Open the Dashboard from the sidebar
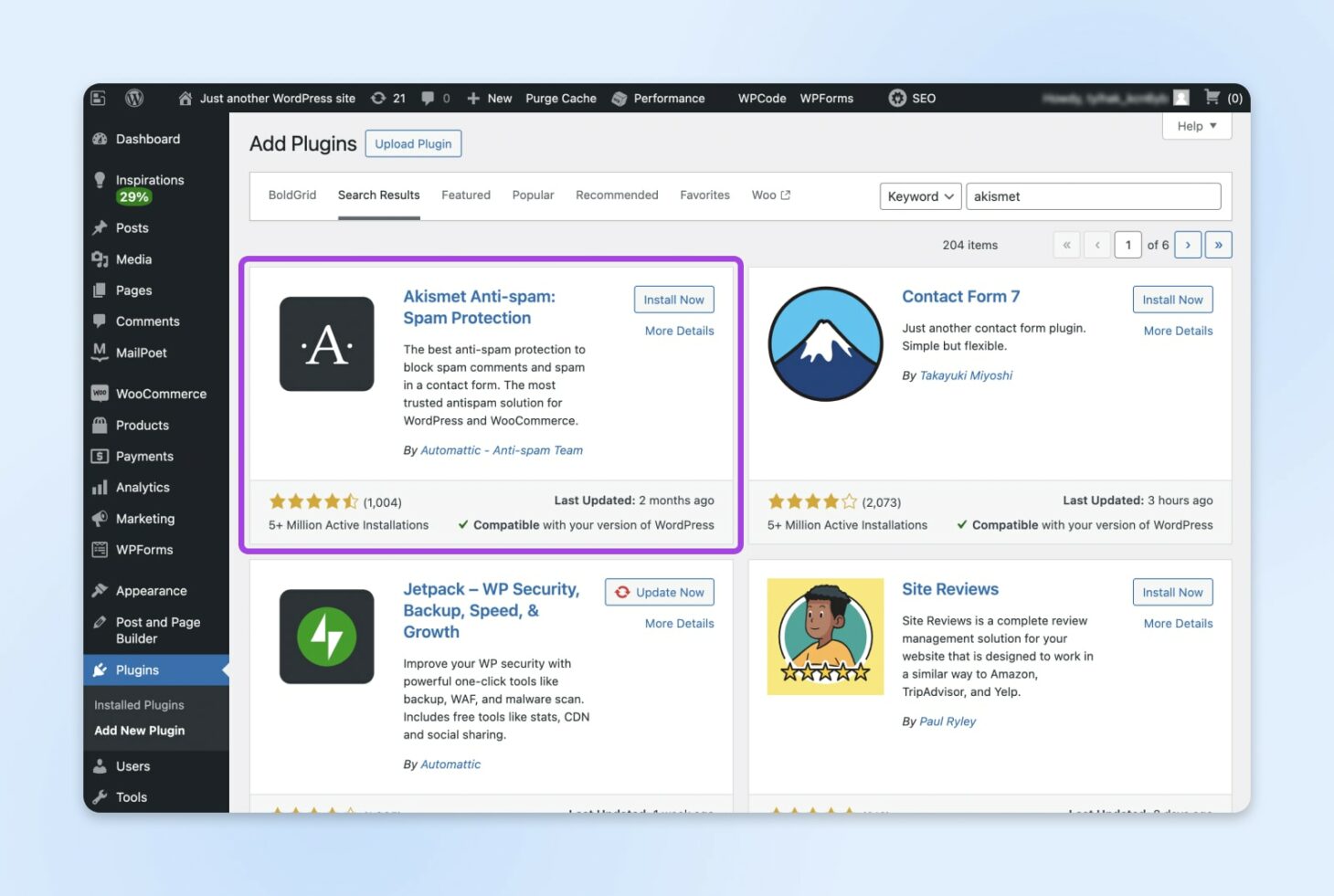 click(x=147, y=139)
